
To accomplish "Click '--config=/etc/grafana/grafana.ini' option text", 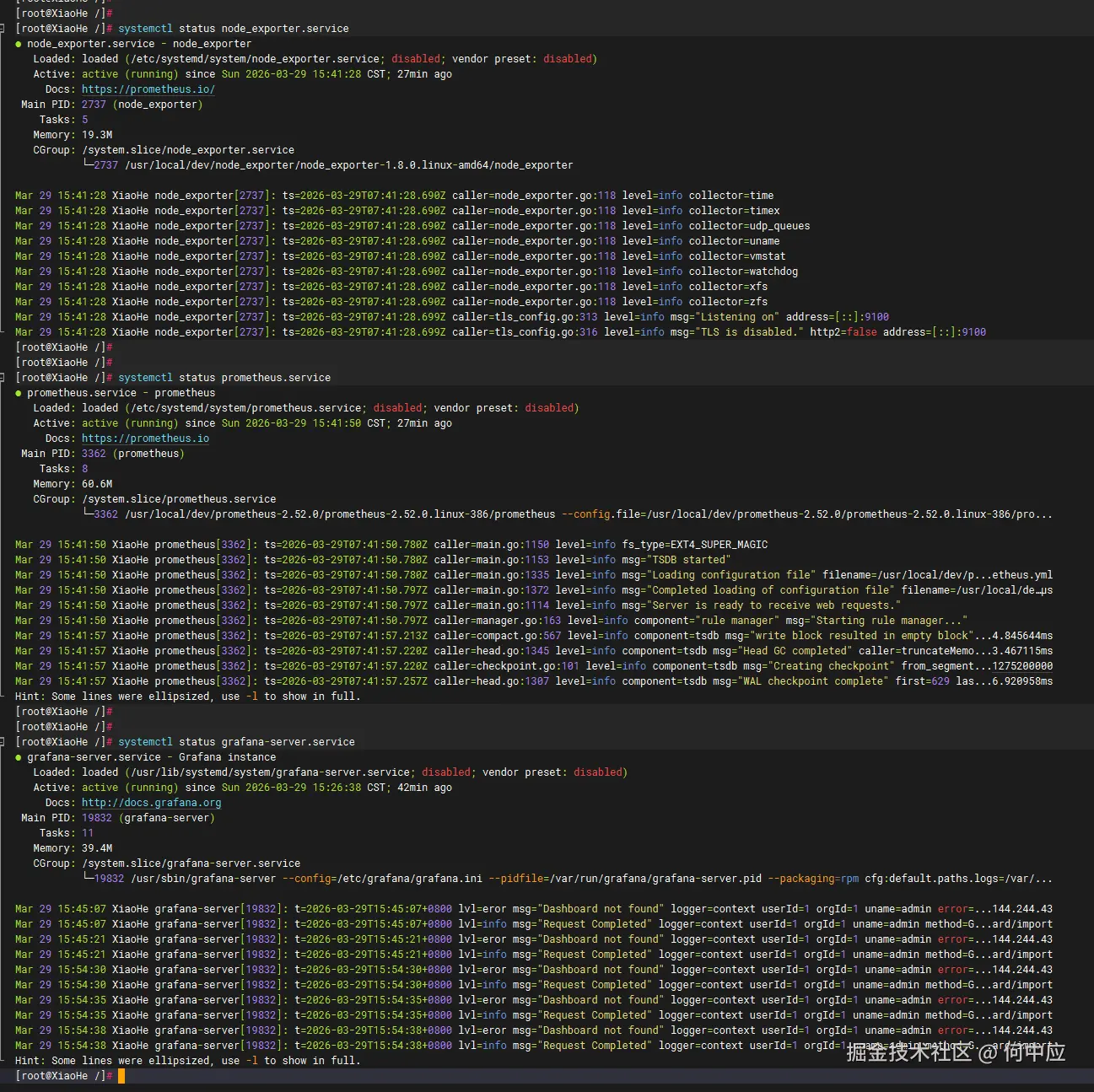I will coord(382,879).
